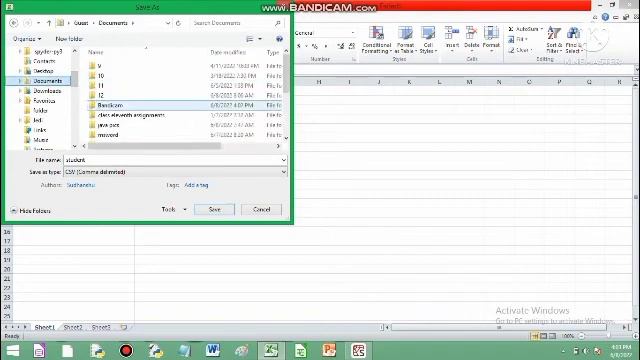Select the Bandicam folder row
Image resolution: width=640 pixels, height=360 pixels.
pos(184,105)
